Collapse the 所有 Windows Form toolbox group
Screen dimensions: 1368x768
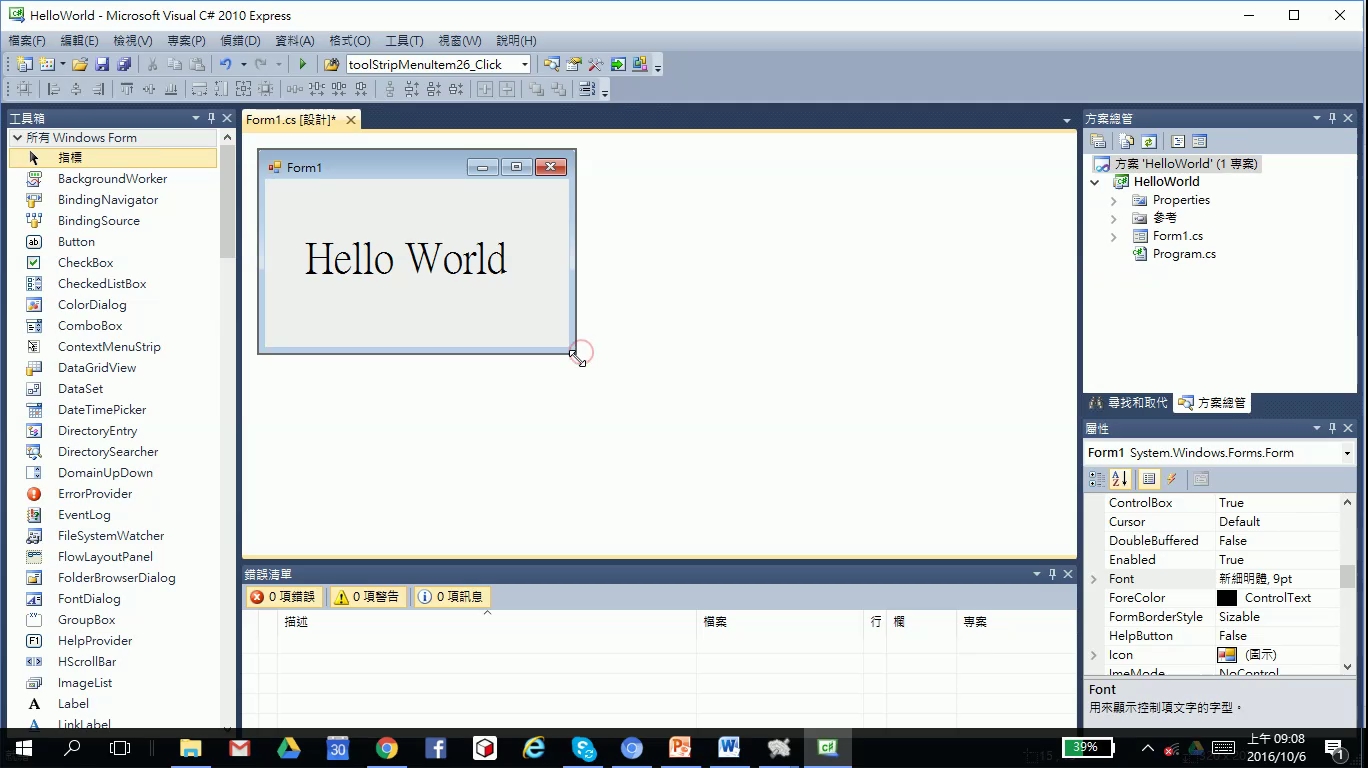pyautogui.click(x=17, y=137)
